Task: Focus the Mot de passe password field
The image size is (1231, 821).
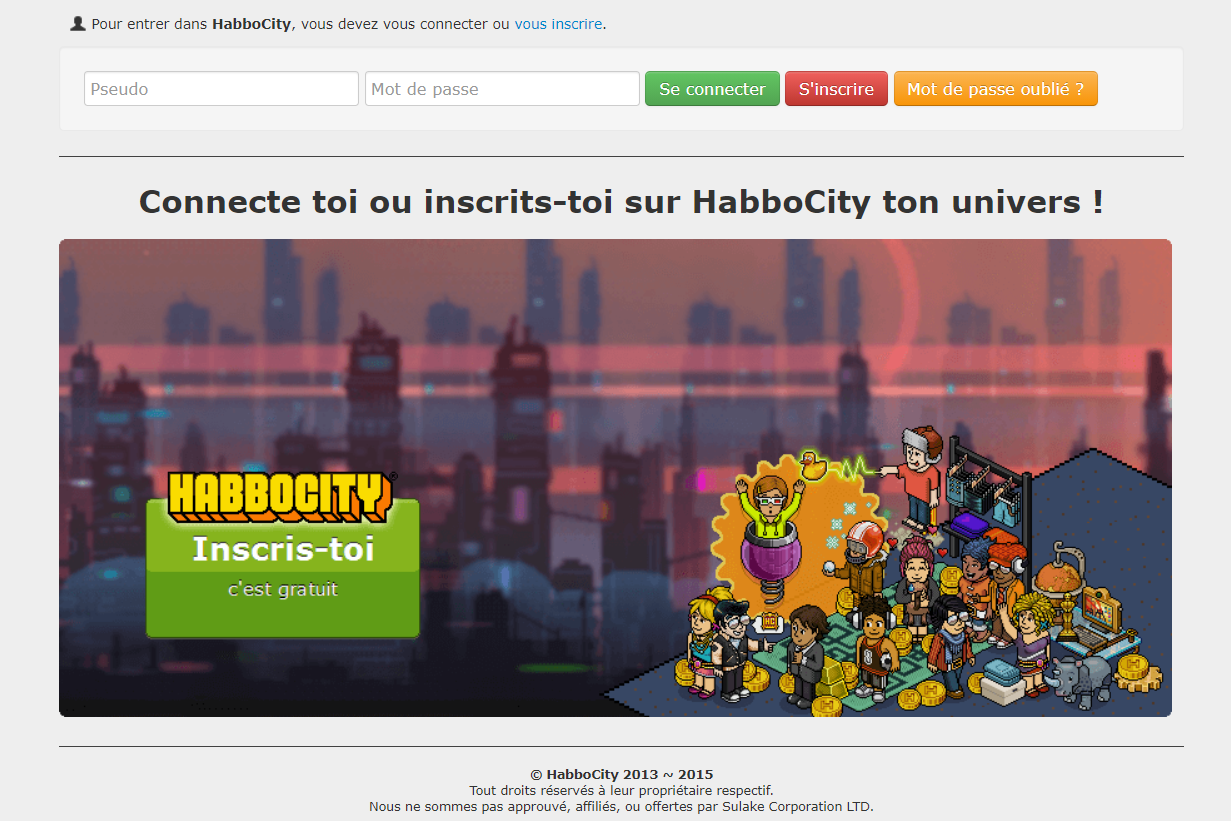Action: [502, 89]
